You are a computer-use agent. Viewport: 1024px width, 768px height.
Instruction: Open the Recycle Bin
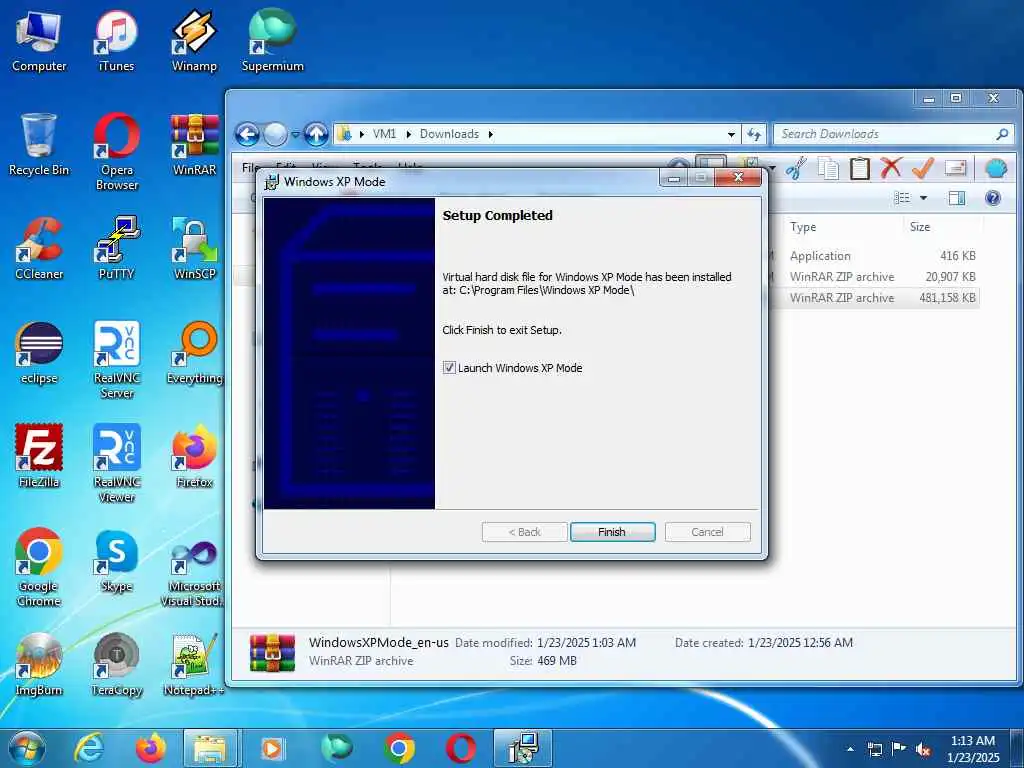pos(39,145)
